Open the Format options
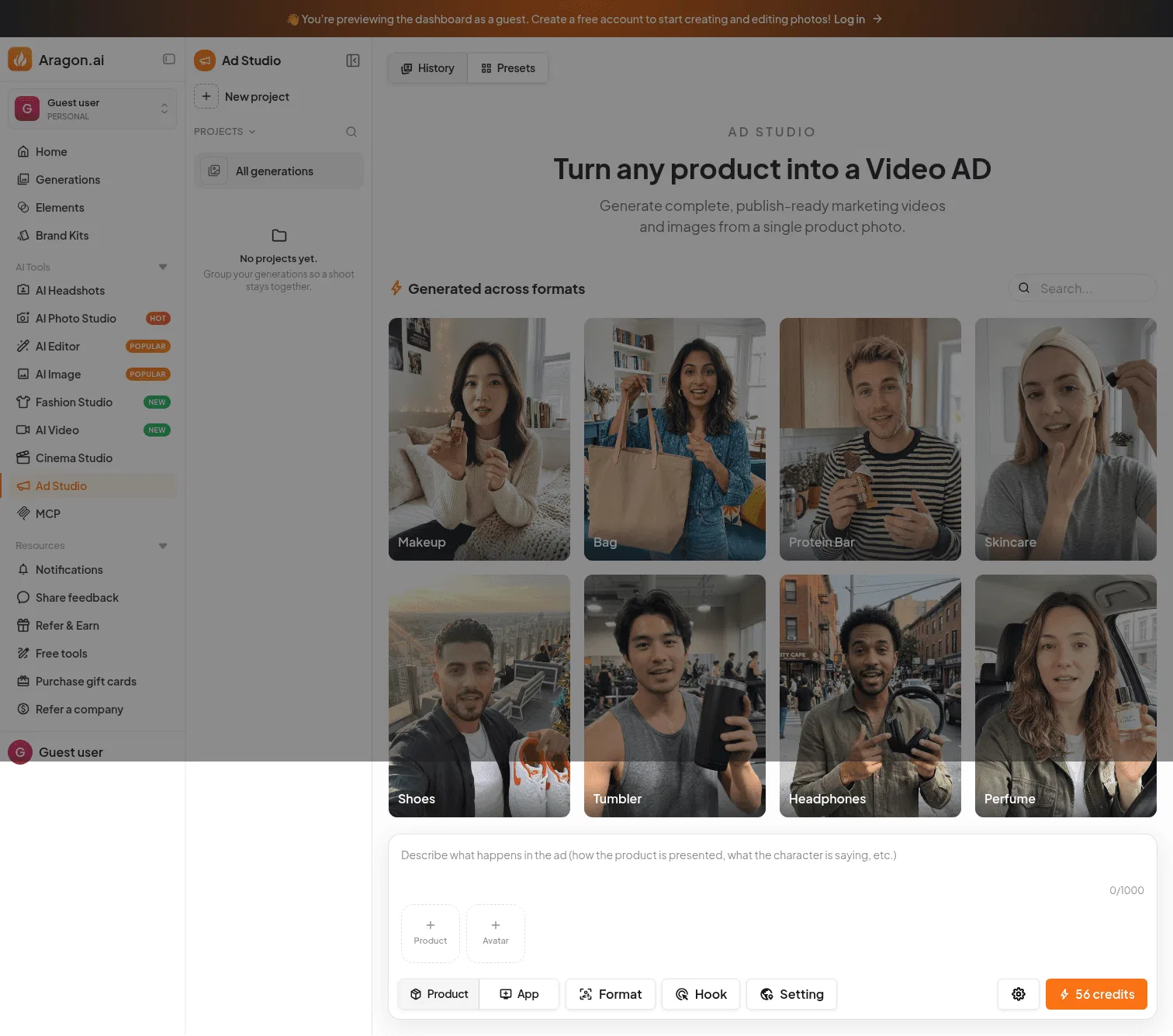The height and width of the screenshot is (1036, 1173). coord(611,994)
